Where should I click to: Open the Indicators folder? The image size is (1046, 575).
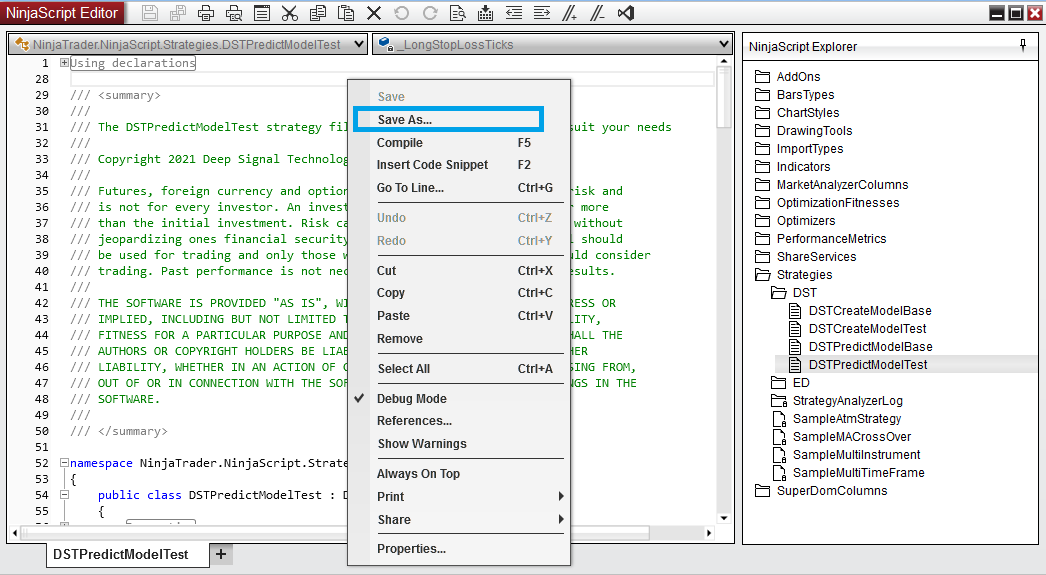[x=793, y=167]
